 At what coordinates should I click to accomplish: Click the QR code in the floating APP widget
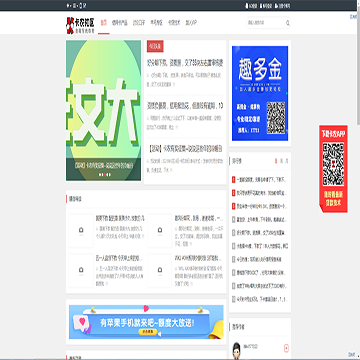[333, 164]
